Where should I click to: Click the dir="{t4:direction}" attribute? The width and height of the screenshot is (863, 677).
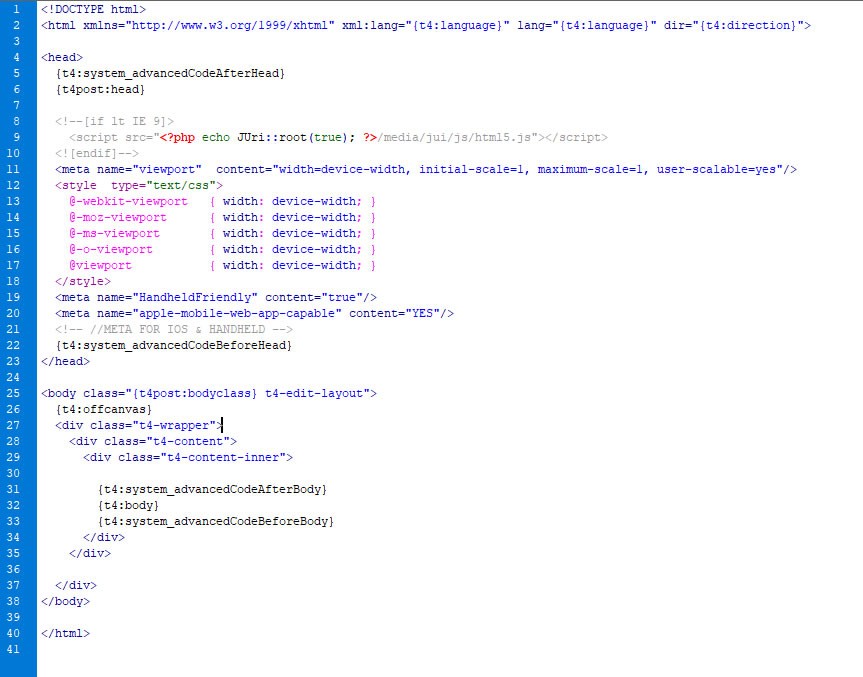click(x=733, y=25)
